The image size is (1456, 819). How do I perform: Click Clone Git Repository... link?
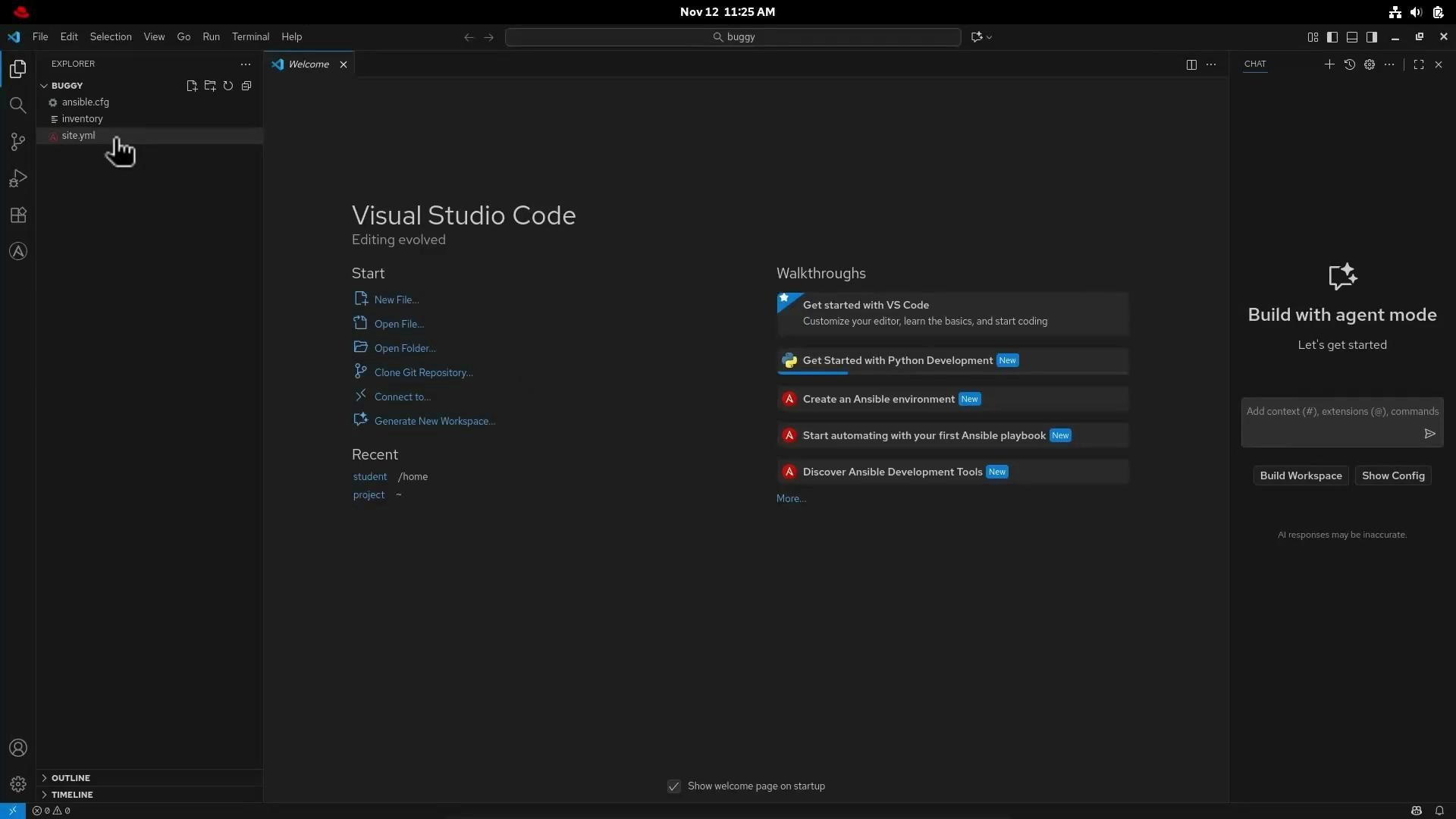pos(423,373)
